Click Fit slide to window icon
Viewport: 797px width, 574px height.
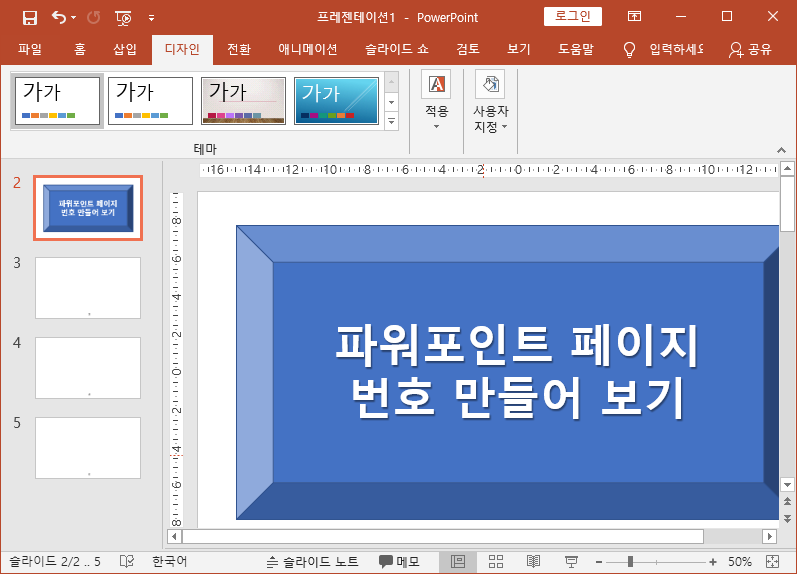pos(772,562)
